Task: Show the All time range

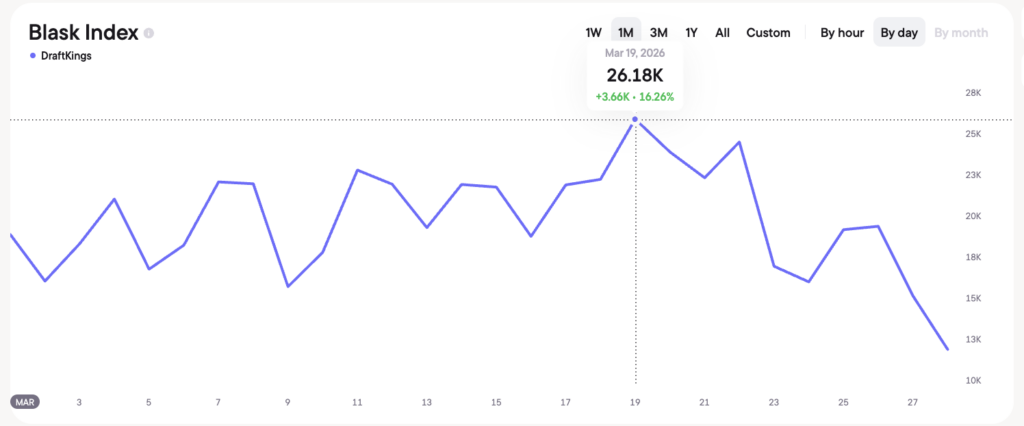Action: click(722, 33)
